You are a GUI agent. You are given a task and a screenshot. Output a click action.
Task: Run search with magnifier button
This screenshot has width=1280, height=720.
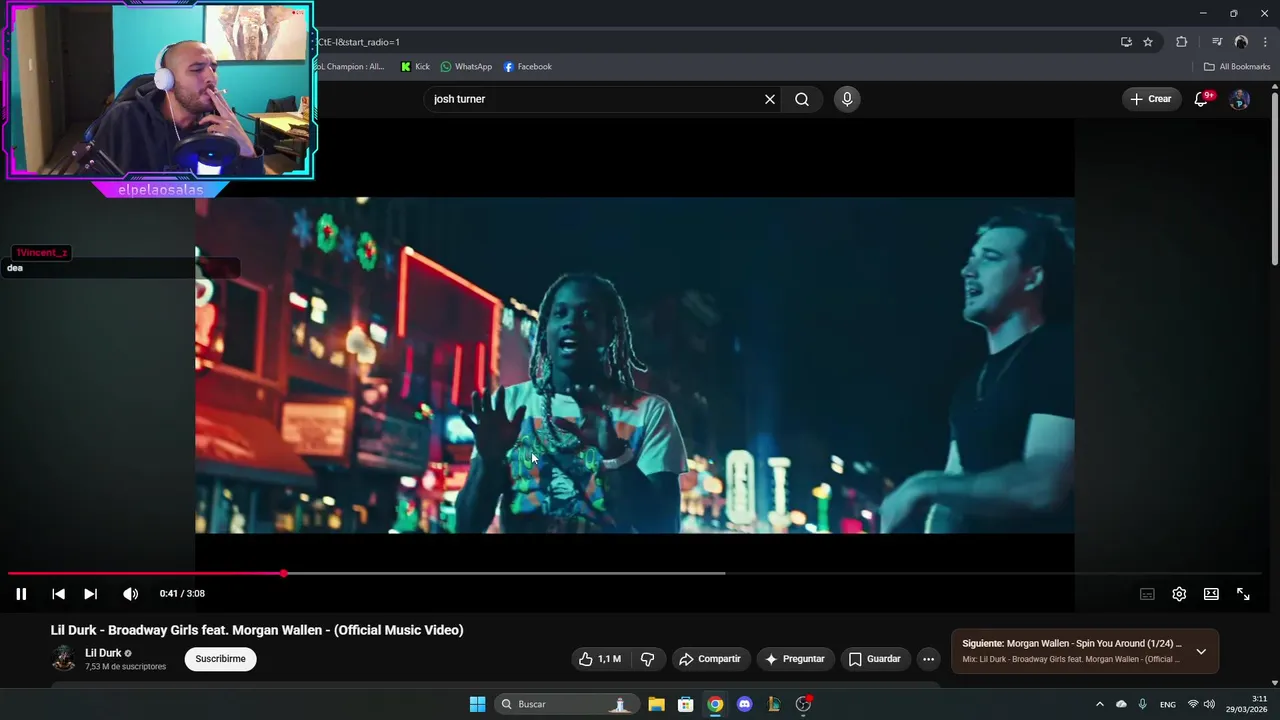point(802,99)
